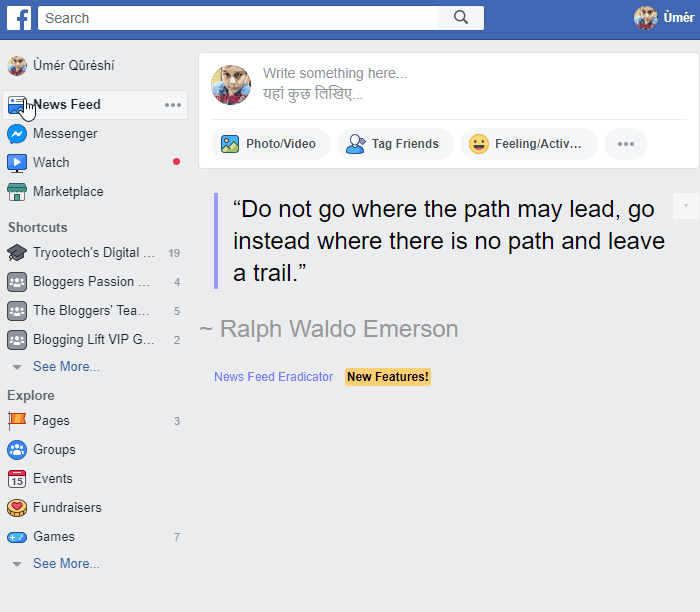The image size is (700, 612).
Task: Open Blogging Lift VIP G... shortcut
Action: point(94,340)
